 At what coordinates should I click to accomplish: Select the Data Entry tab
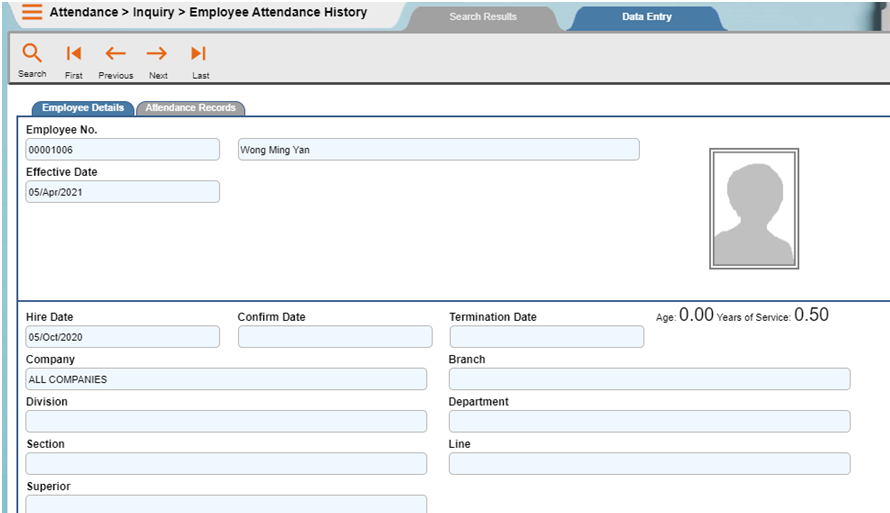[646, 17]
